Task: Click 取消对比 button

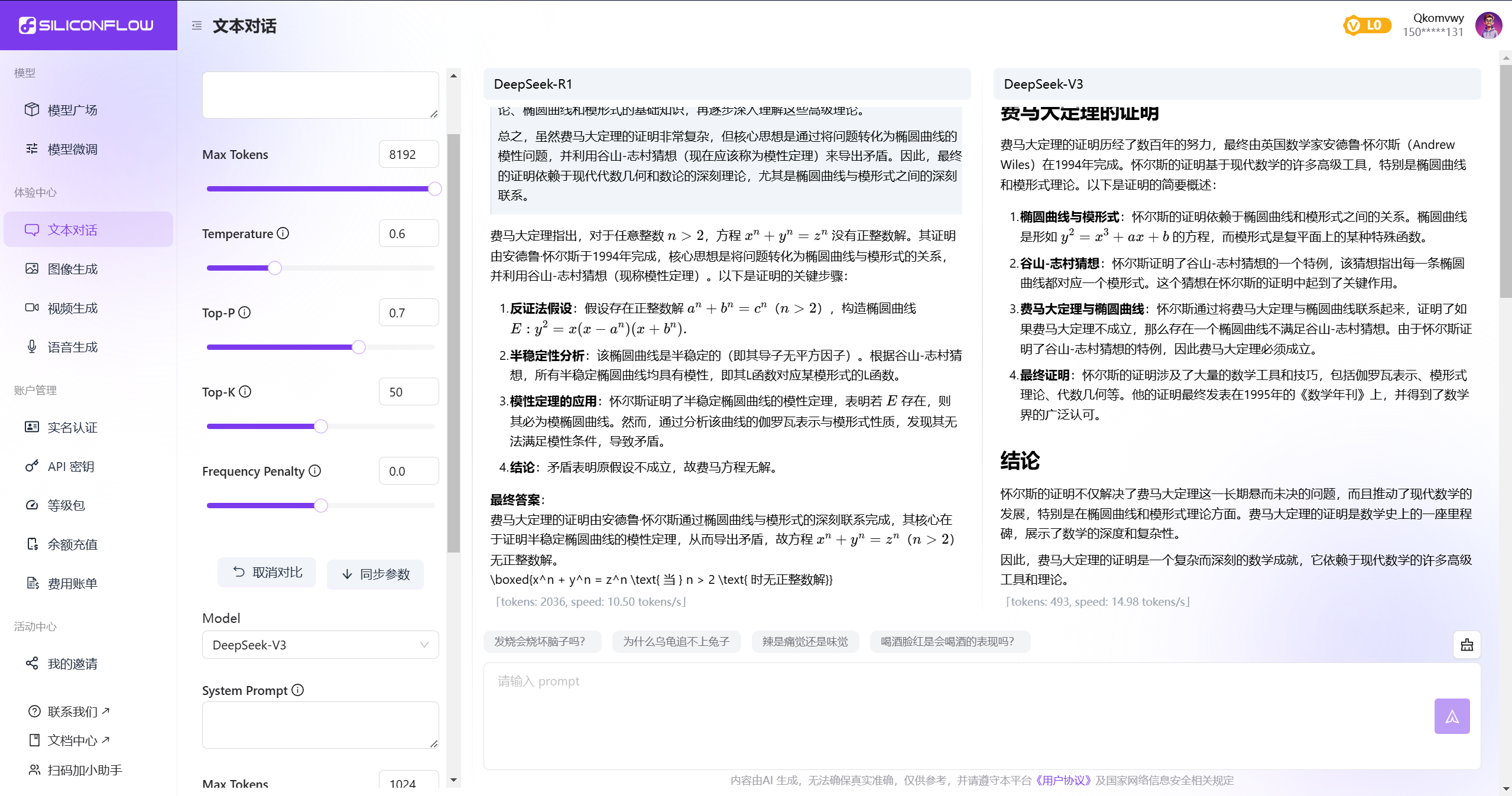Action: point(267,573)
